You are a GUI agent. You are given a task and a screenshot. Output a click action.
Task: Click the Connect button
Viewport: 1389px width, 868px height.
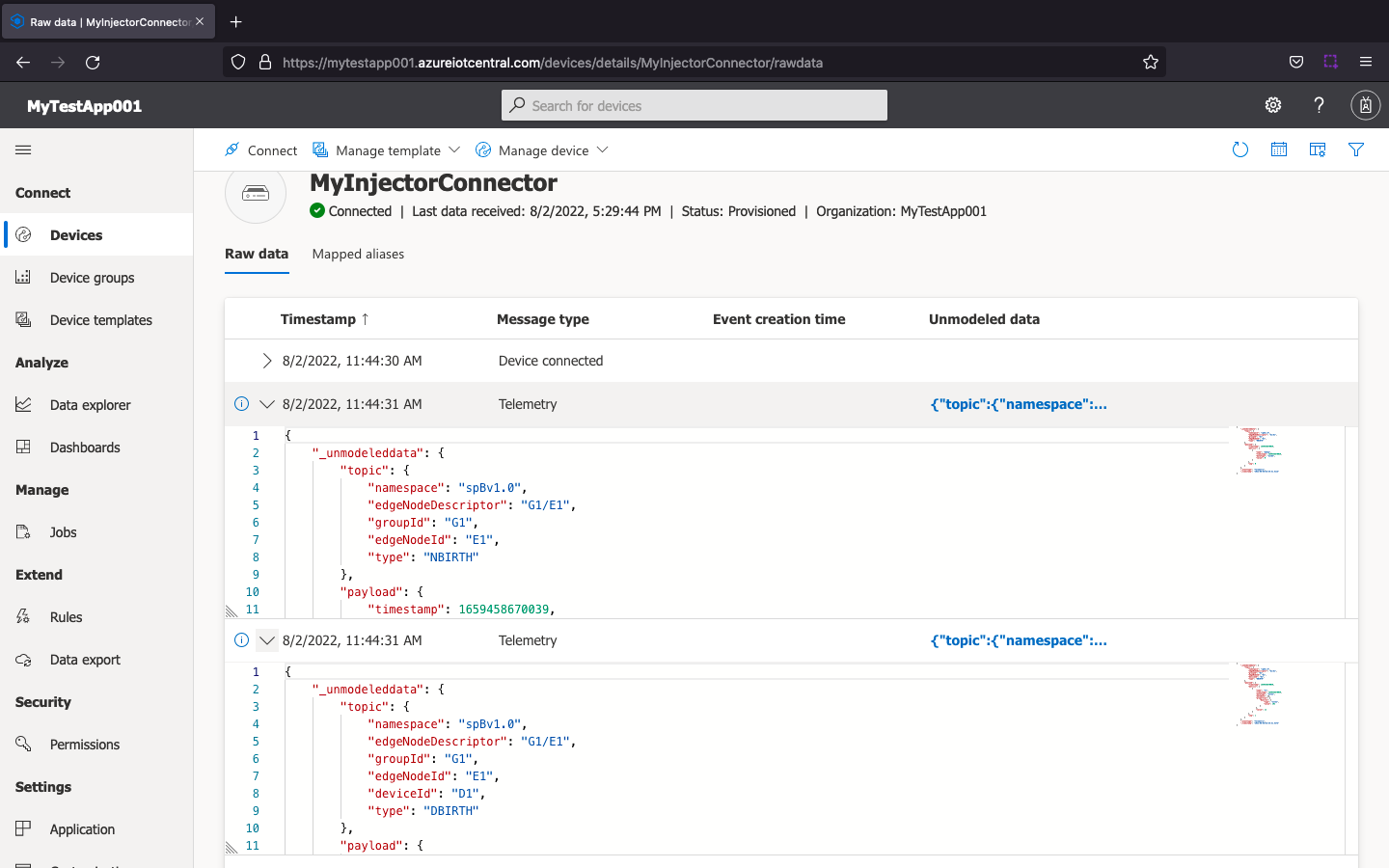261,150
